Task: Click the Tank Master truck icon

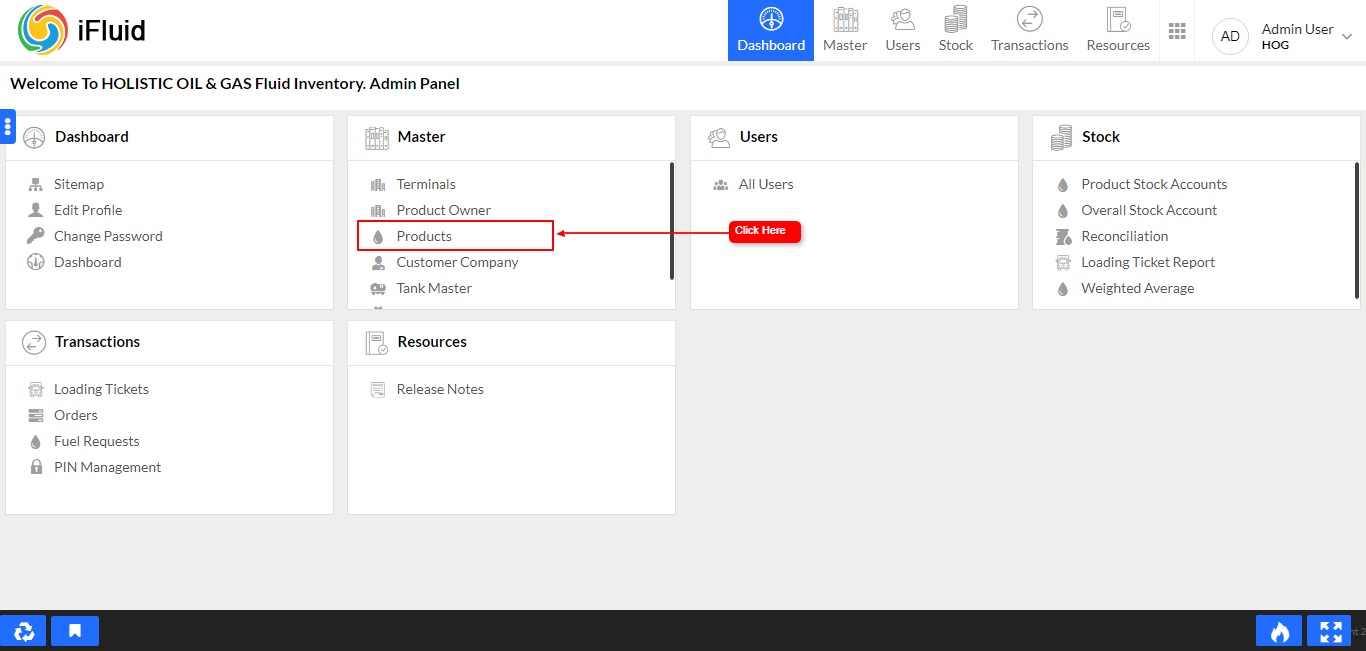Action: click(x=378, y=288)
